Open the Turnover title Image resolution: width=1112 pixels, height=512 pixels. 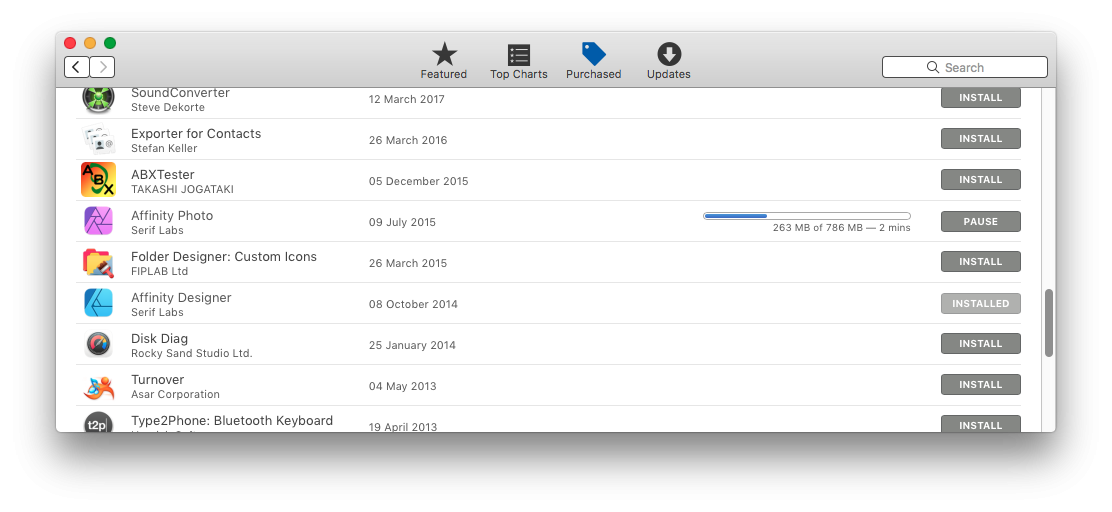pos(157,379)
